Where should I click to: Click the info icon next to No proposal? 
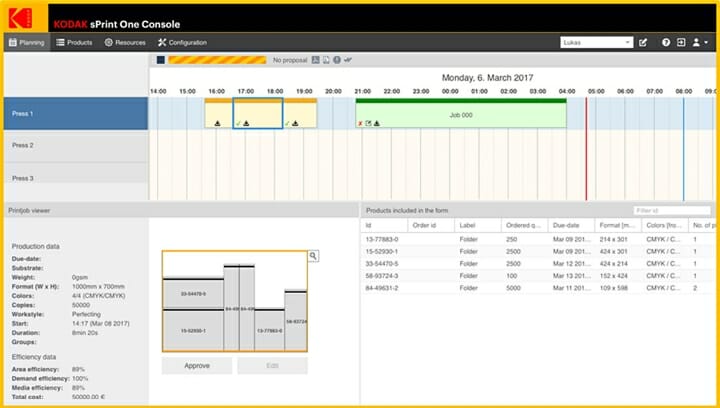337,60
